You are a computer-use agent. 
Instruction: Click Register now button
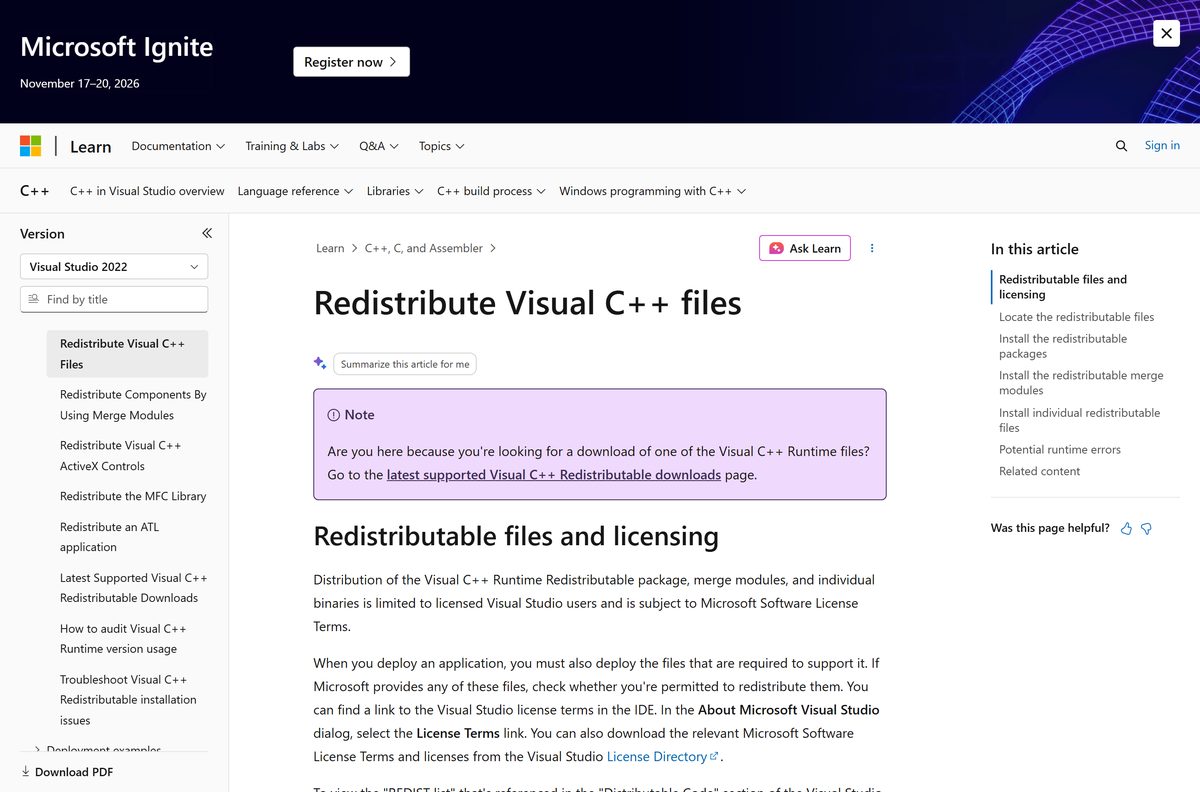(x=351, y=62)
